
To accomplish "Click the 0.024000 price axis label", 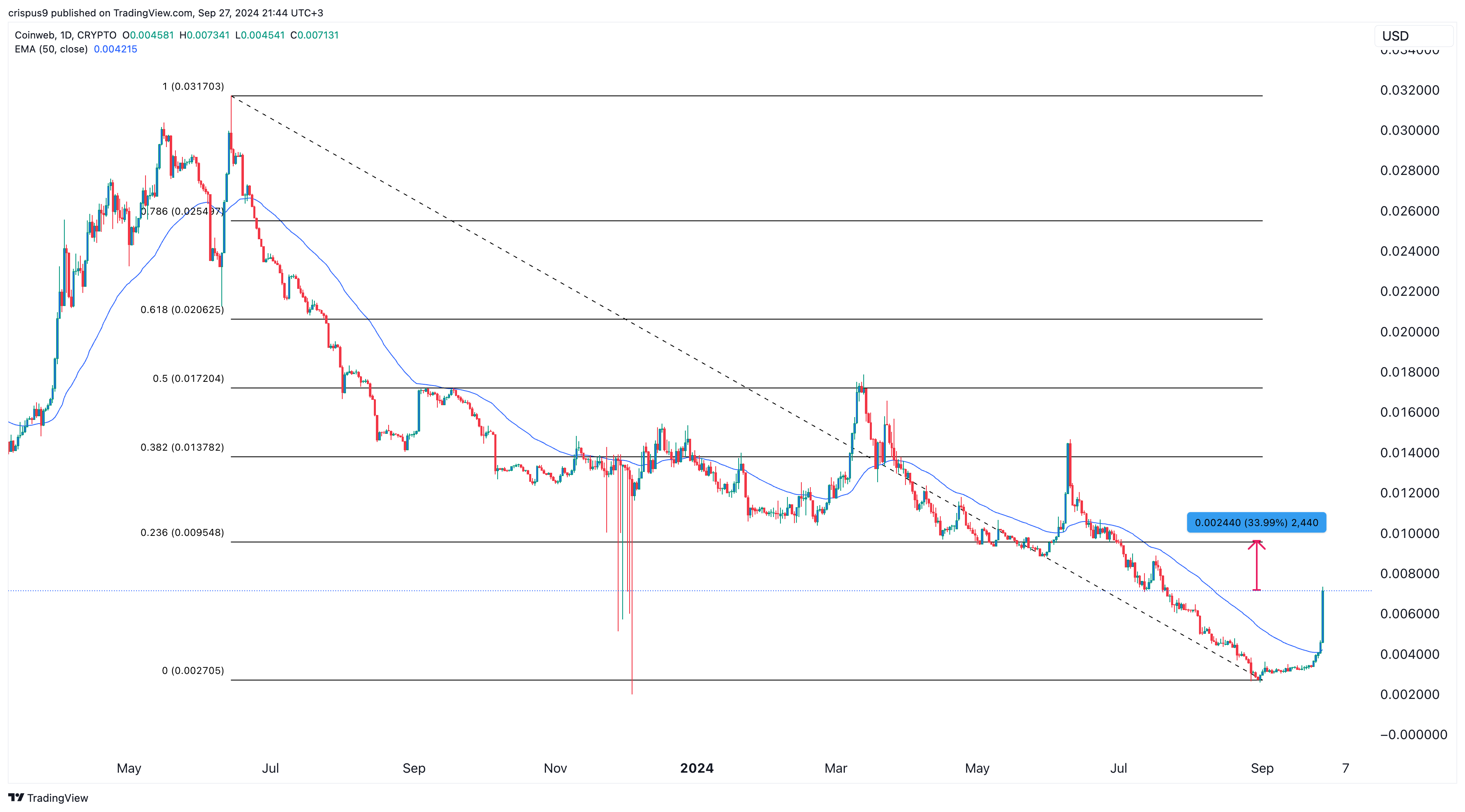I will [x=1409, y=251].
